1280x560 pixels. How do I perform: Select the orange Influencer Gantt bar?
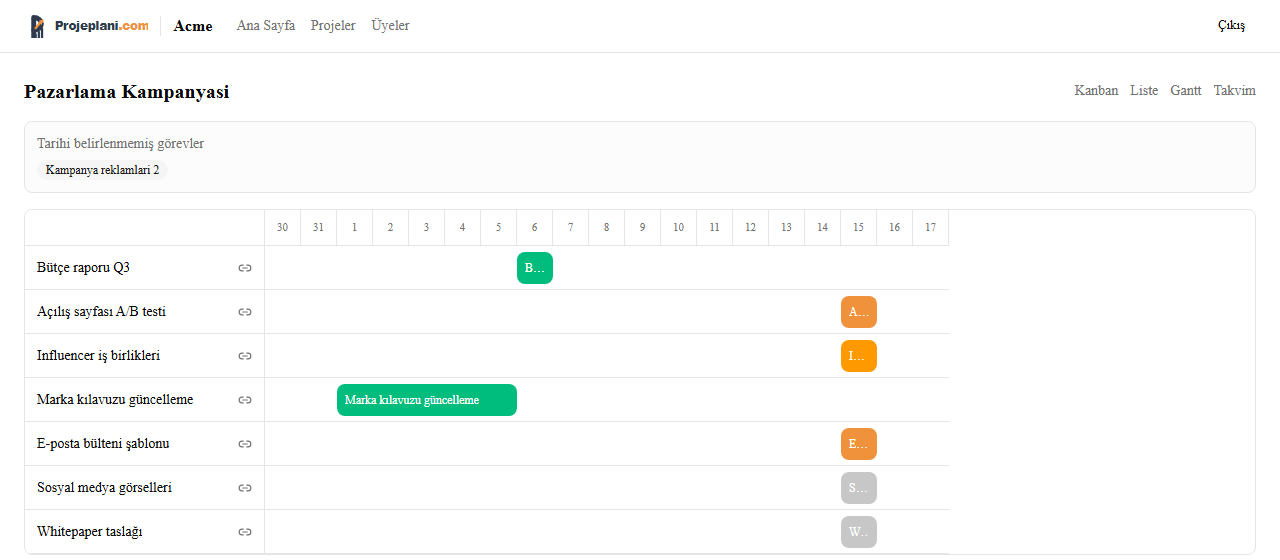click(859, 356)
